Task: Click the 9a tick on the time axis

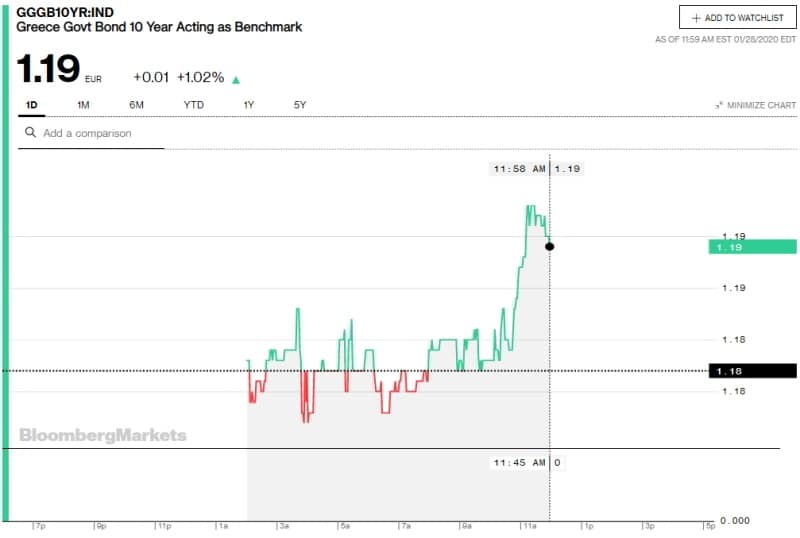Action: pyautogui.click(x=466, y=526)
